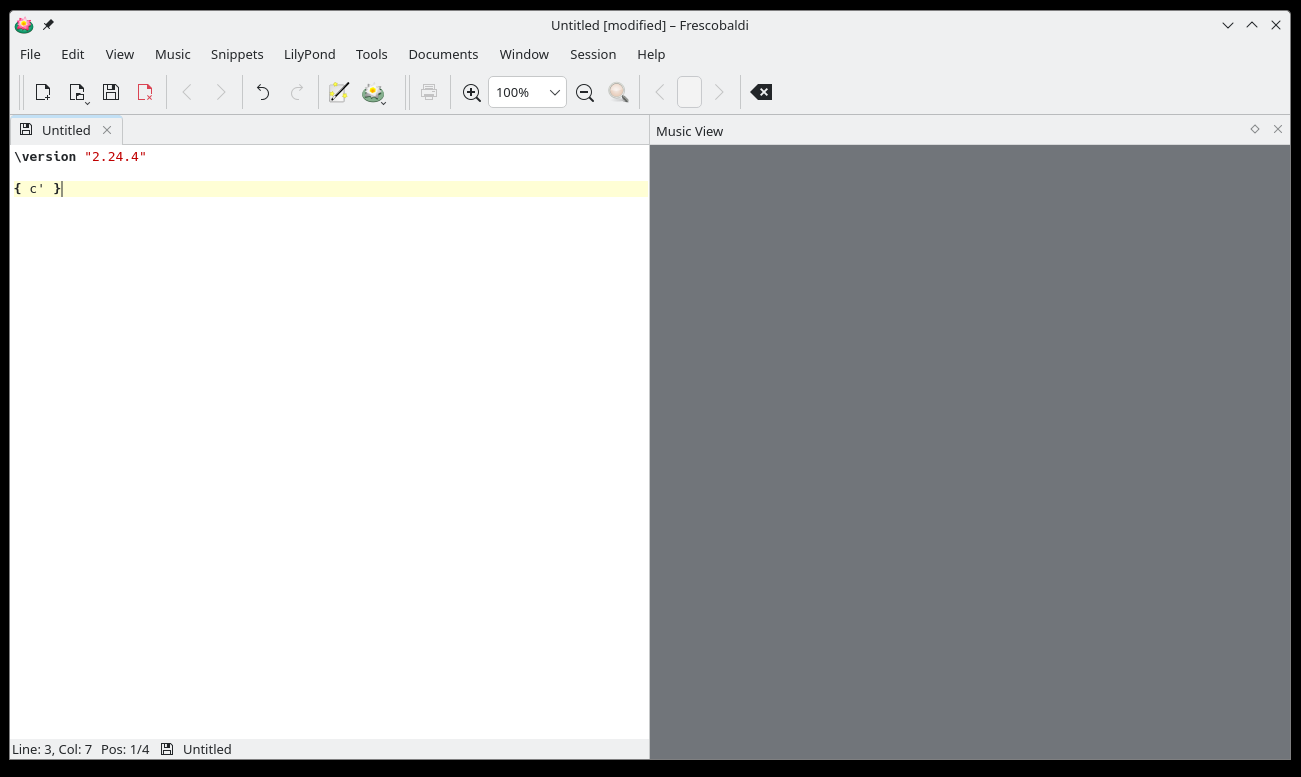The height and width of the screenshot is (777, 1301).
Task: Undock the Music View panel
Action: click(1255, 129)
